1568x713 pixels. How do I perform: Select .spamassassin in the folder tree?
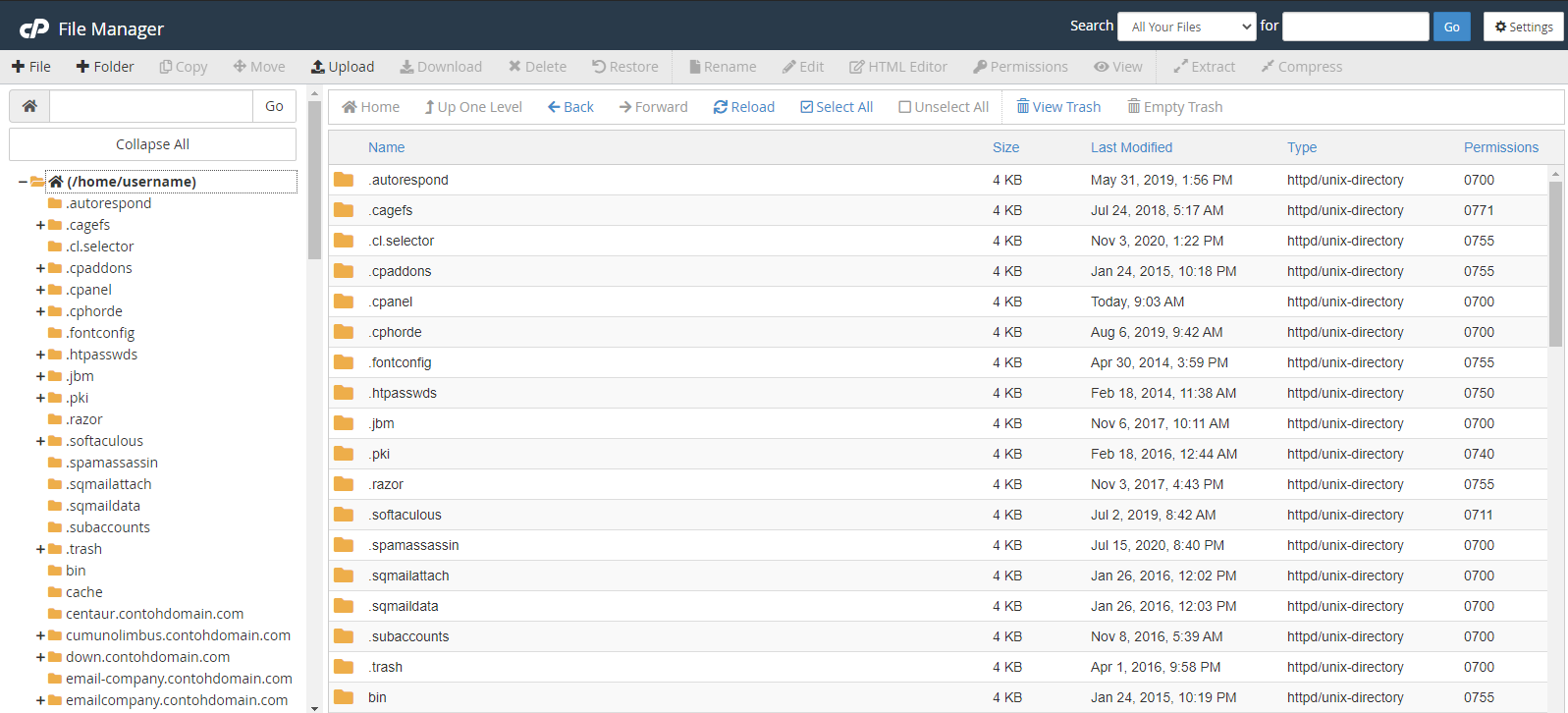[111, 463]
